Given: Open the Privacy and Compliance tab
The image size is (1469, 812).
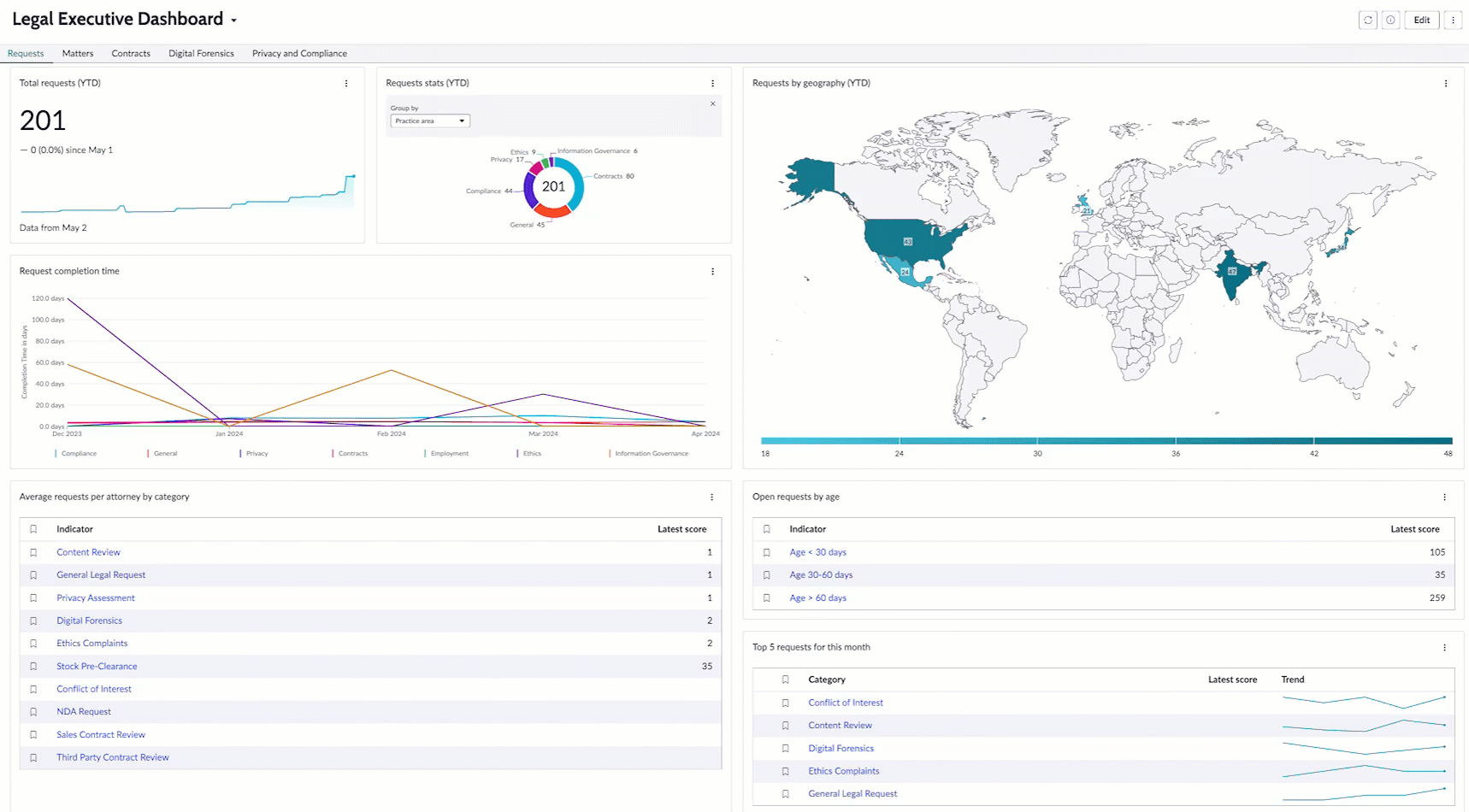Looking at the screenshot, I should tap(299, 53).
